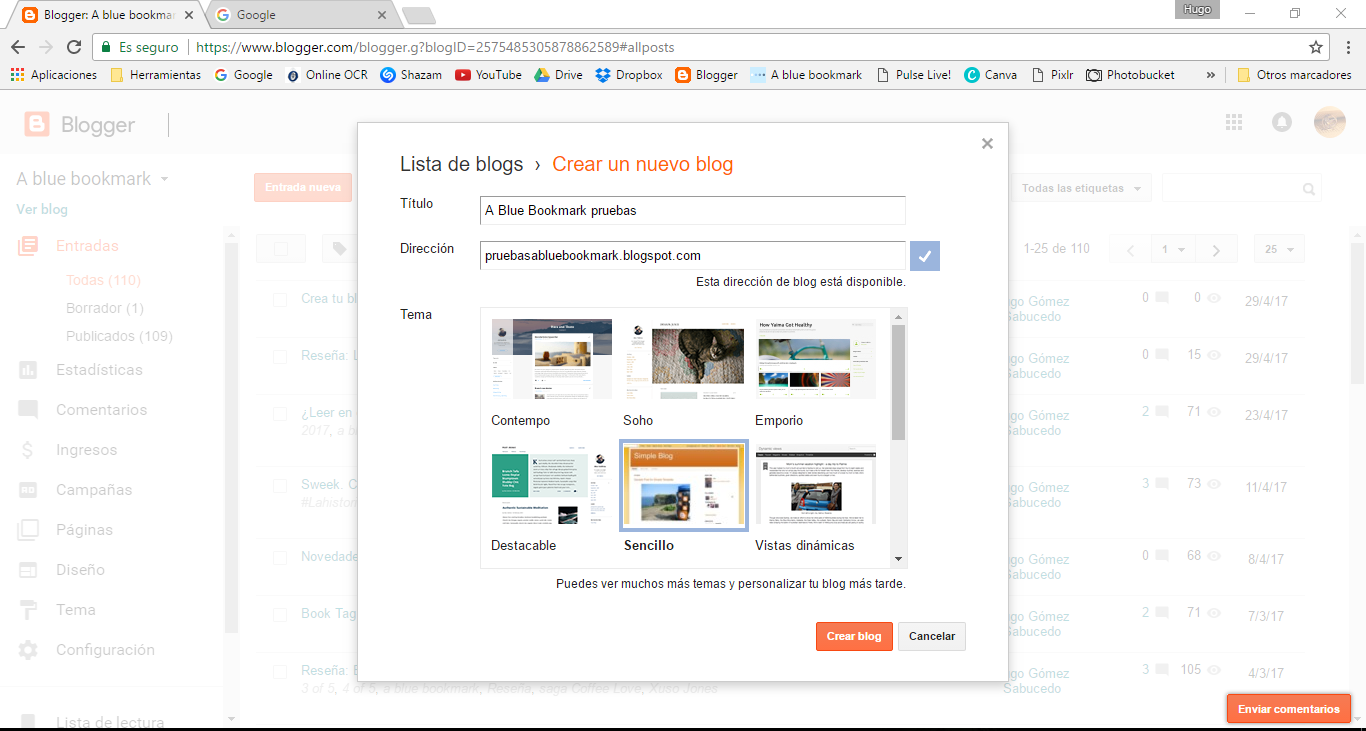Viewport: 1366px width, 731px height.
Task: Open the Campañas sidebar section
Action: pyautogui.click(x=94, y=490)
